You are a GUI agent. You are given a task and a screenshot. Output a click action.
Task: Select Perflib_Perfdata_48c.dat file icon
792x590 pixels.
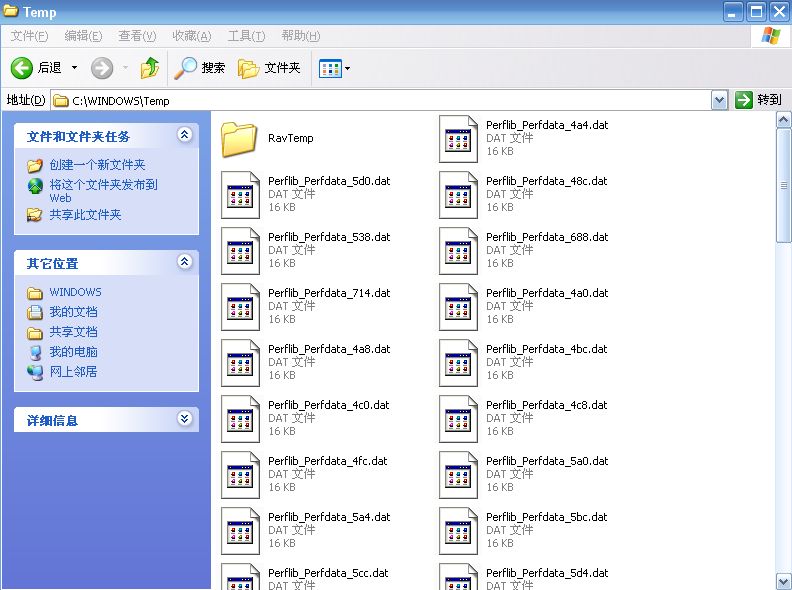(x=458, y=195)
